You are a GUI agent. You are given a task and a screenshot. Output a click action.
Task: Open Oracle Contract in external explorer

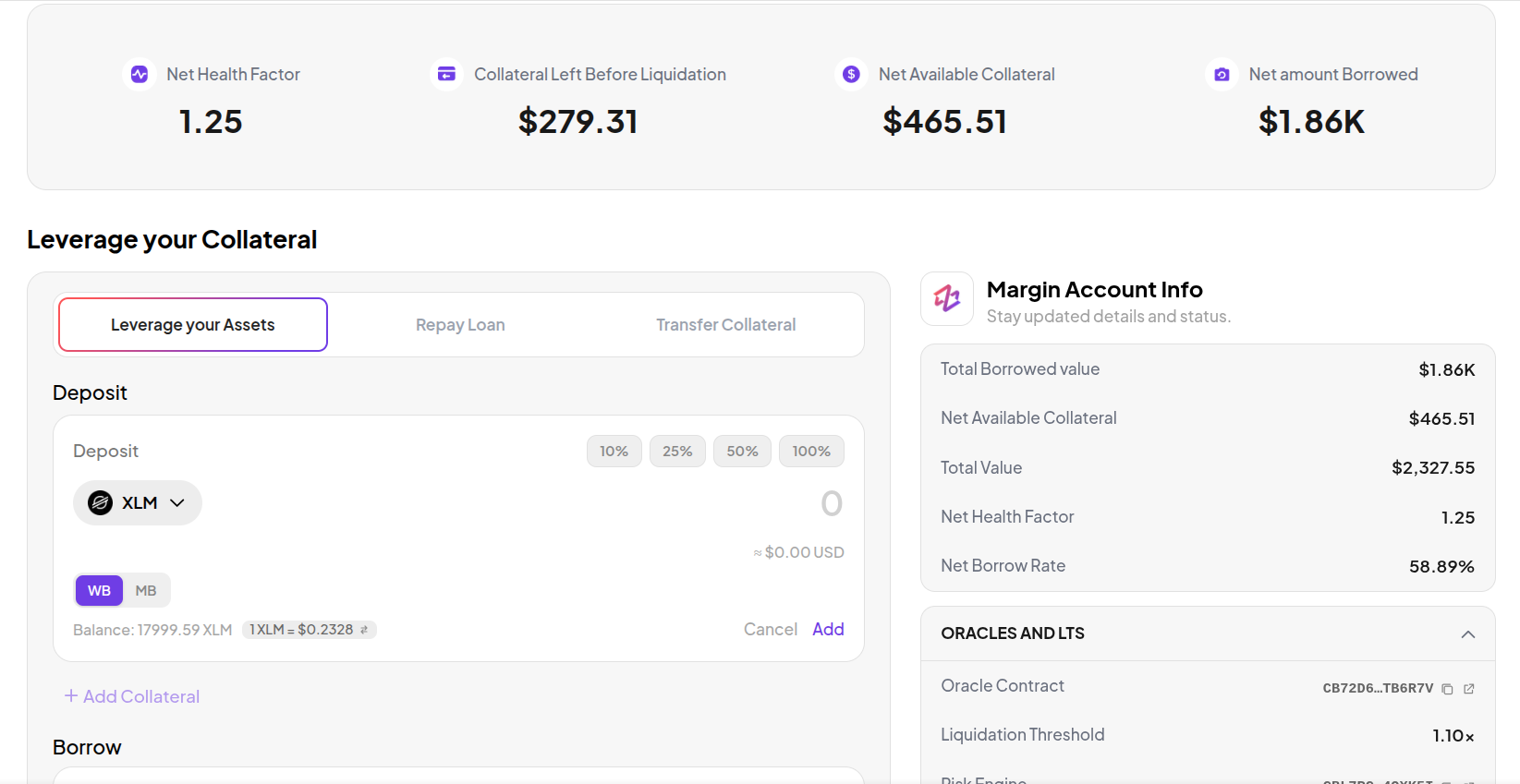coord(1469,689)
